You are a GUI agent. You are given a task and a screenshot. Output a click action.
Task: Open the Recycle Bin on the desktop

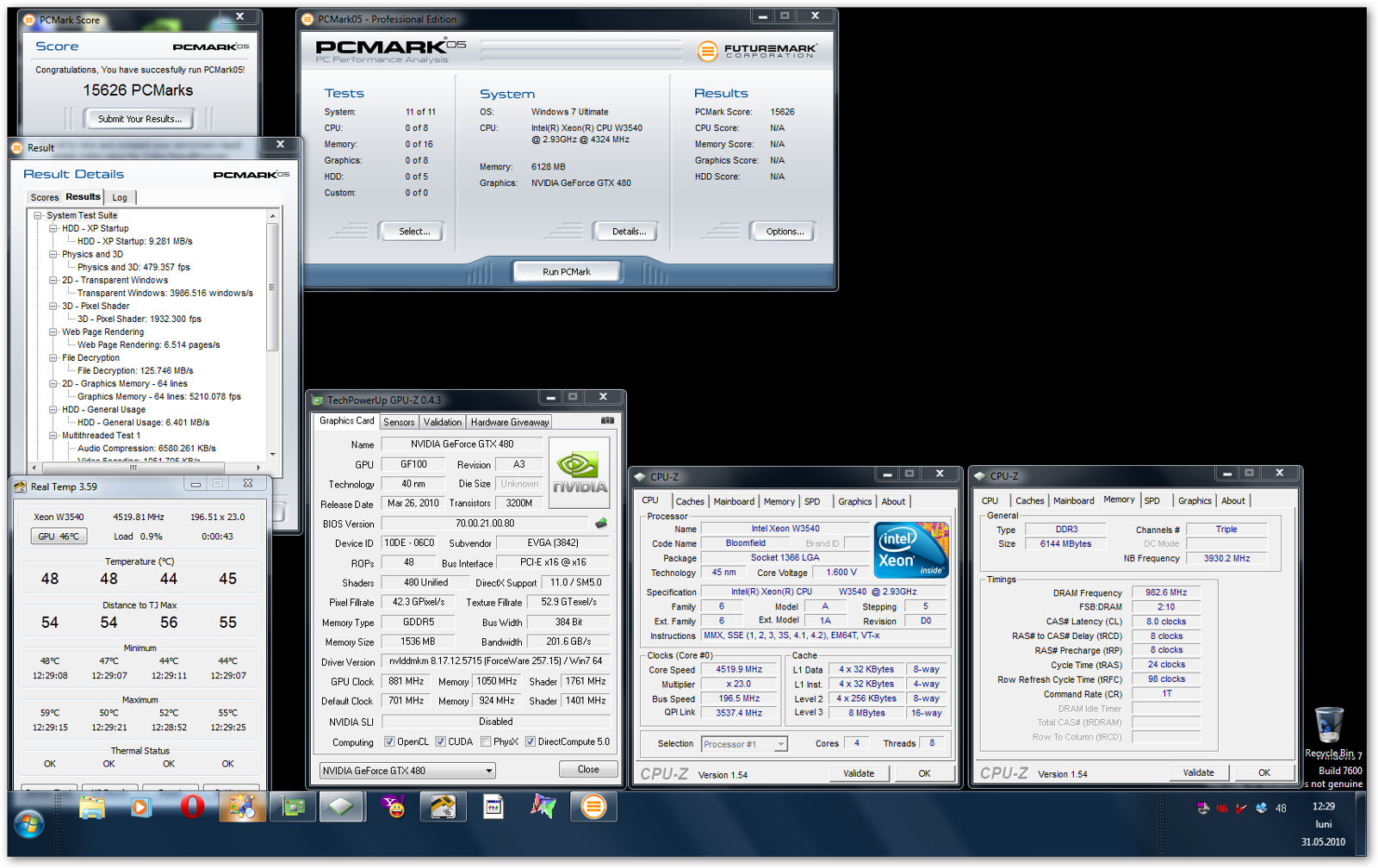point(1329,731)
